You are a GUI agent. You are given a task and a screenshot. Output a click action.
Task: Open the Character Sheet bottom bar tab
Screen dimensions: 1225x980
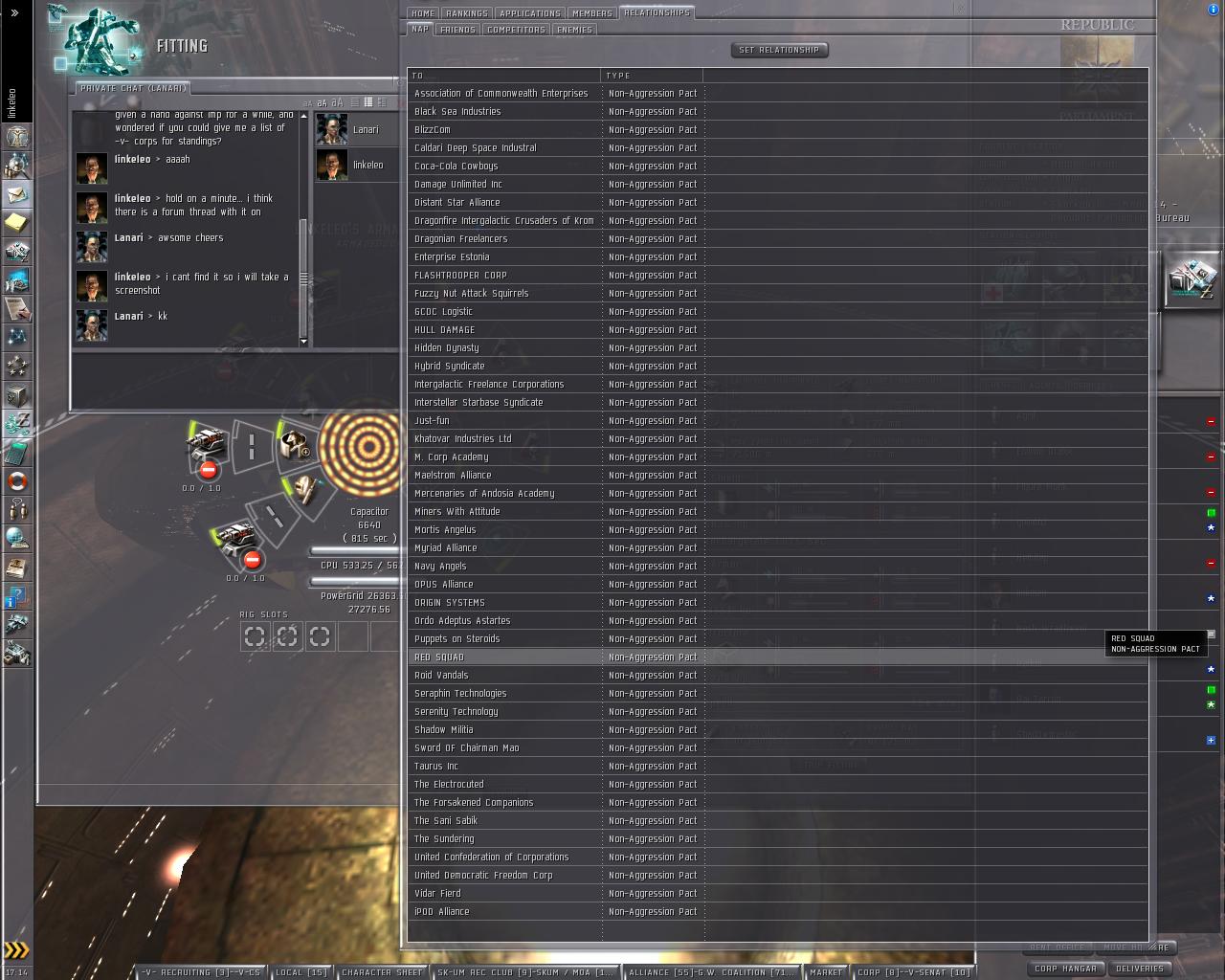pyautogui.click(x=382, y=972)
